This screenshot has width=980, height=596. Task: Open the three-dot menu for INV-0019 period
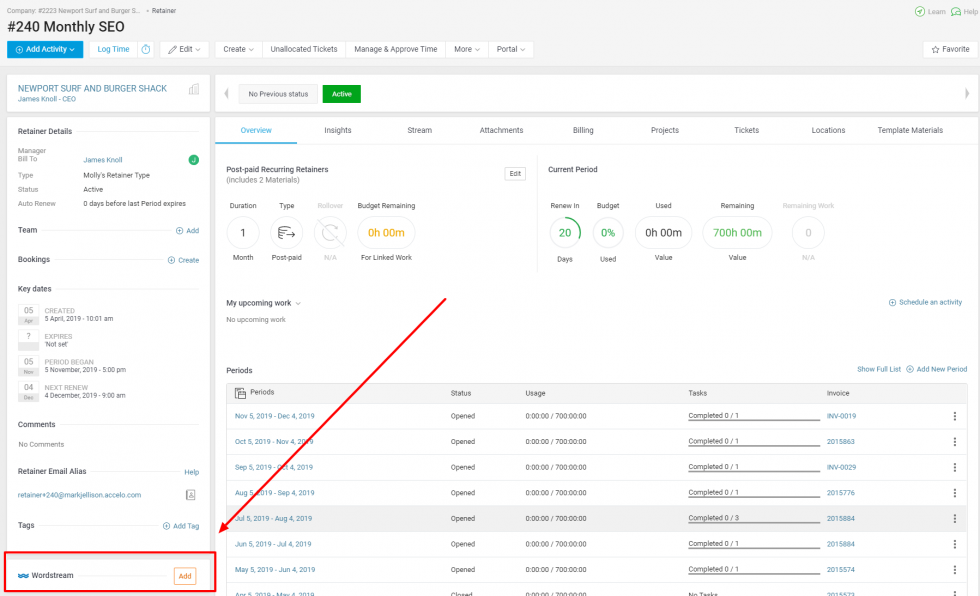(x=954, y=416)
